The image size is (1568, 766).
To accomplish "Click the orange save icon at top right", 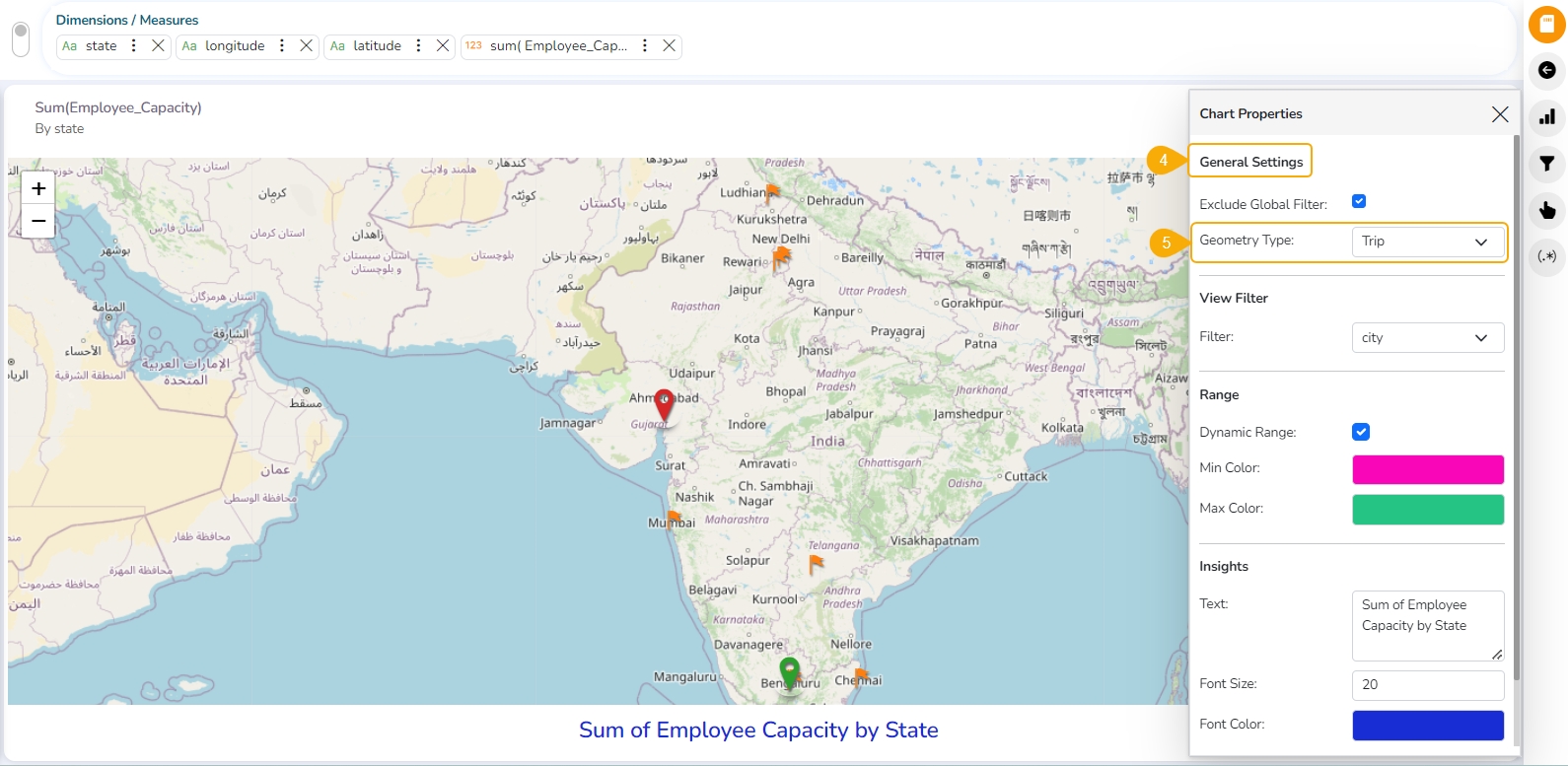I will tap(1546, 25).
